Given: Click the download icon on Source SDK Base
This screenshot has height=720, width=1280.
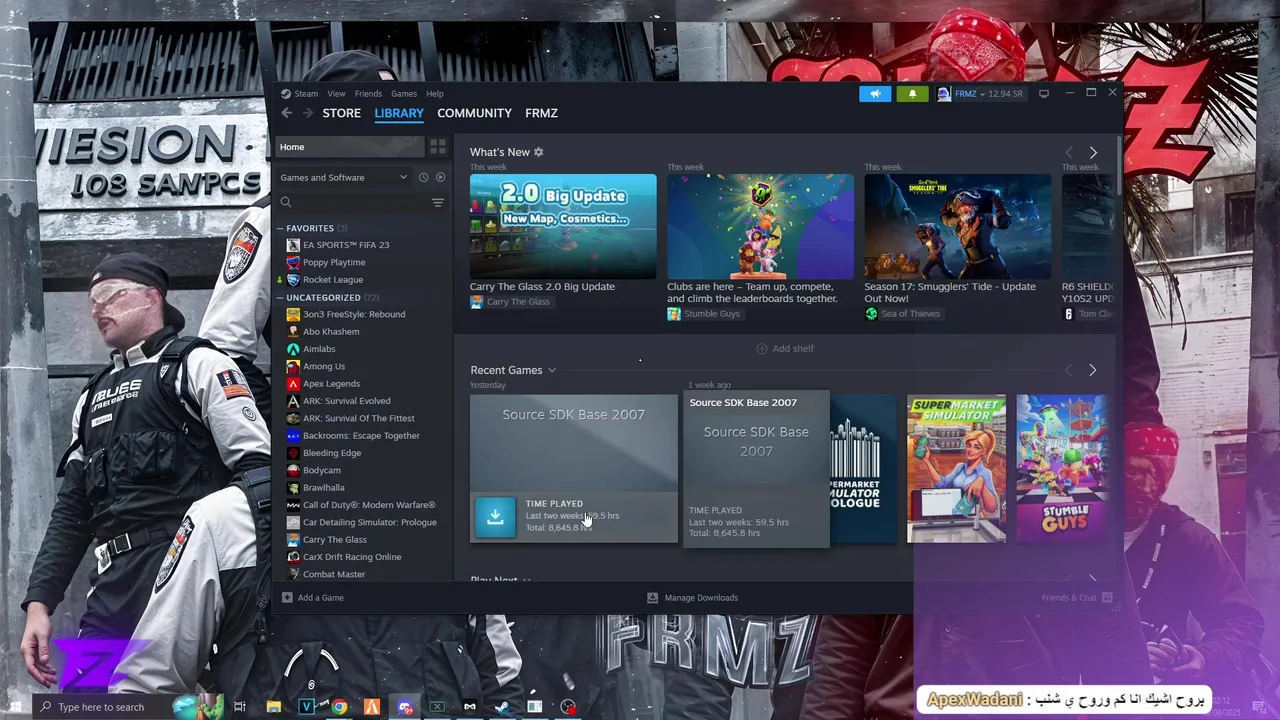Looking at the screenshot, I should pos(495,516).
